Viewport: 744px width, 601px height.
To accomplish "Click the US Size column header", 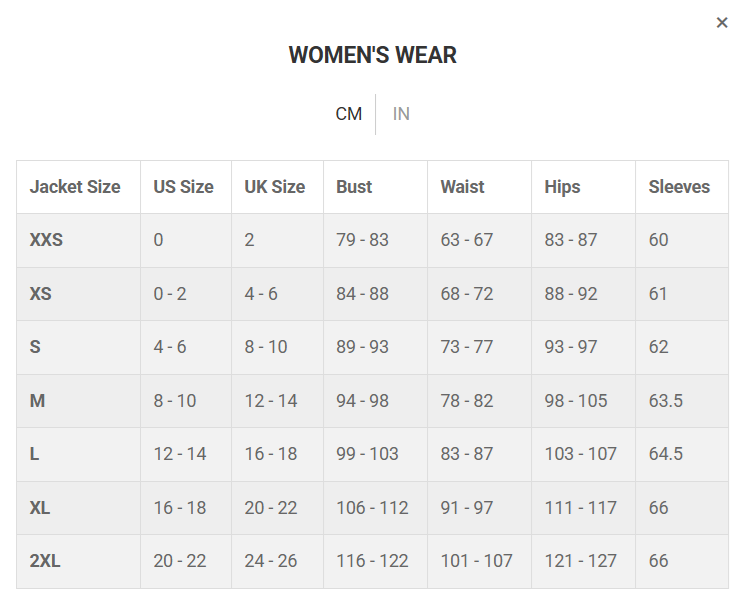I will 183,187.
